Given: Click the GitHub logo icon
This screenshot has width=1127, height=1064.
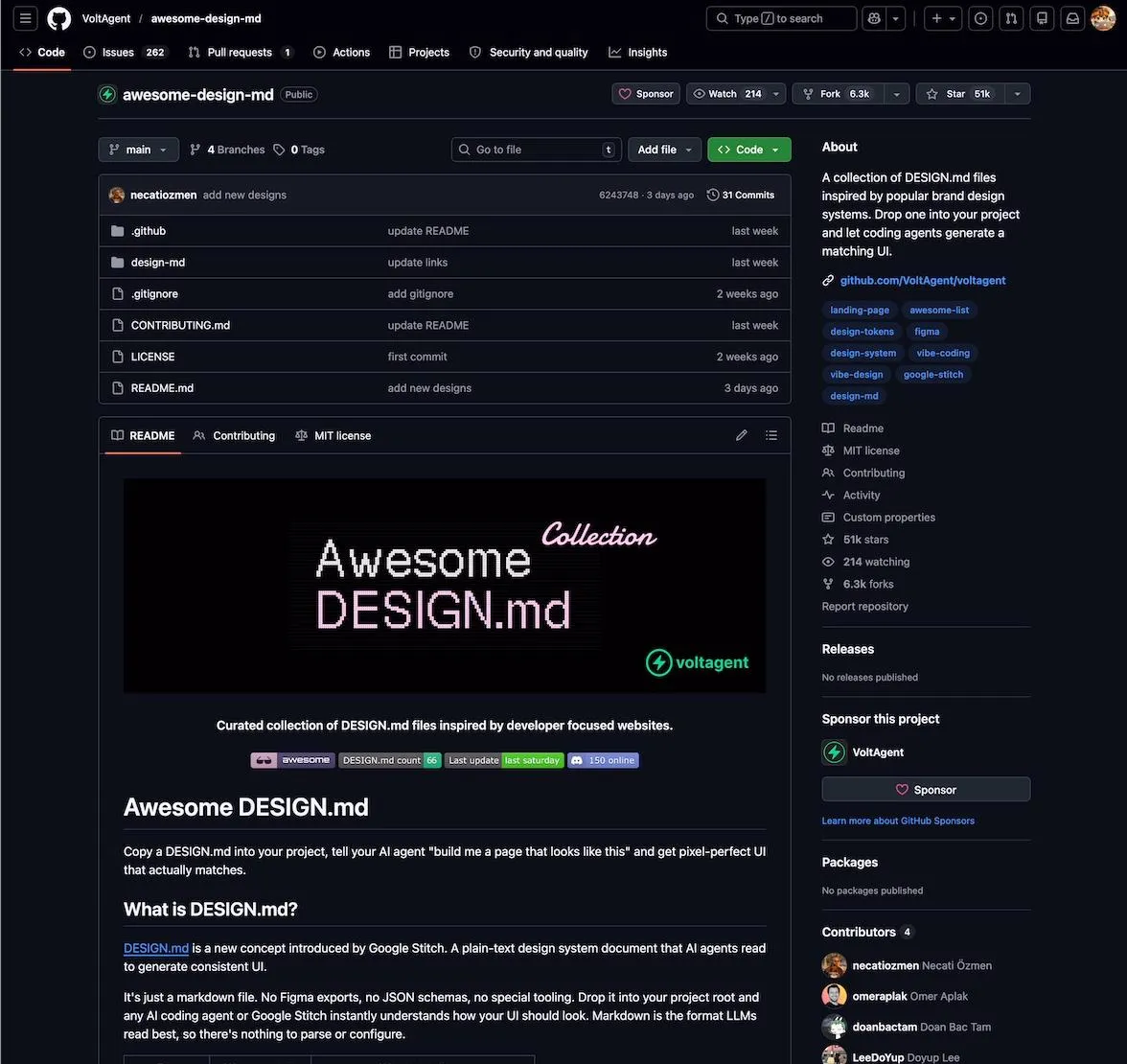Looking at the screenshot, I should 58,17.
